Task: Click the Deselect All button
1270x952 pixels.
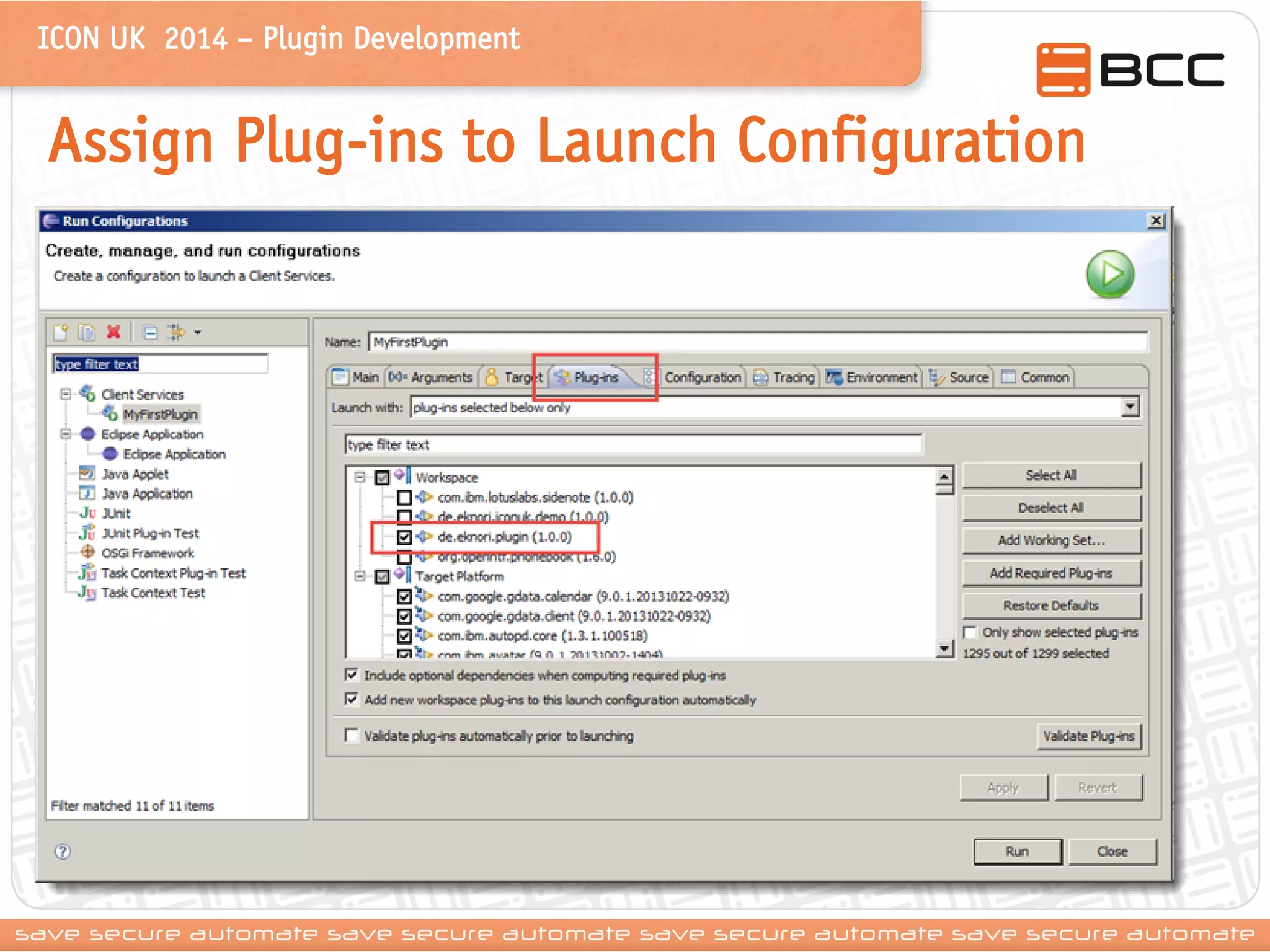Action: click(1051, 508)
